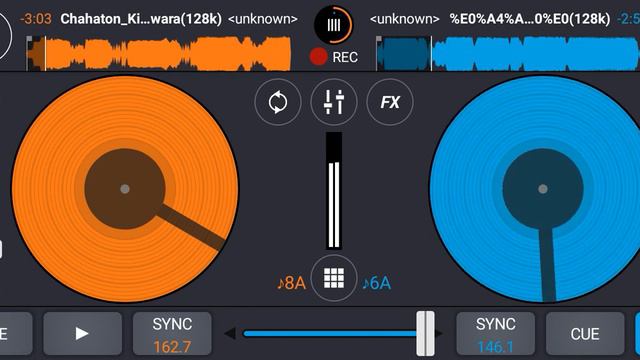Sync the left deck at 162.7 BPM
This screenshot has height=360, width=640.
coord(172,333)
